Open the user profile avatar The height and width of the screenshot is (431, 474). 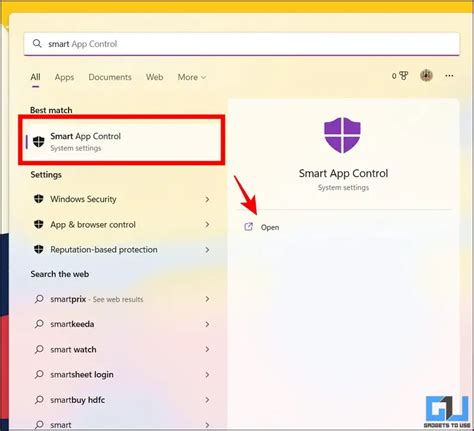(x=426, y=76)
